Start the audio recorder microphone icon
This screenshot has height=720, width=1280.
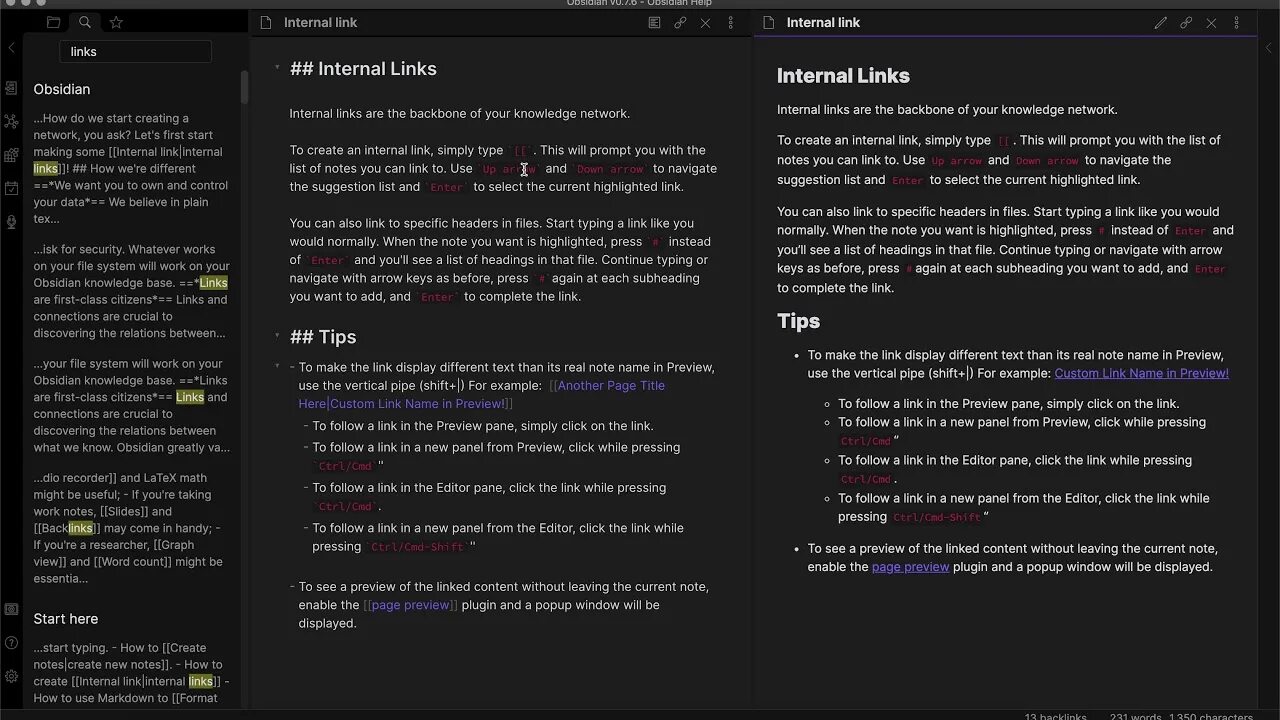11,222
